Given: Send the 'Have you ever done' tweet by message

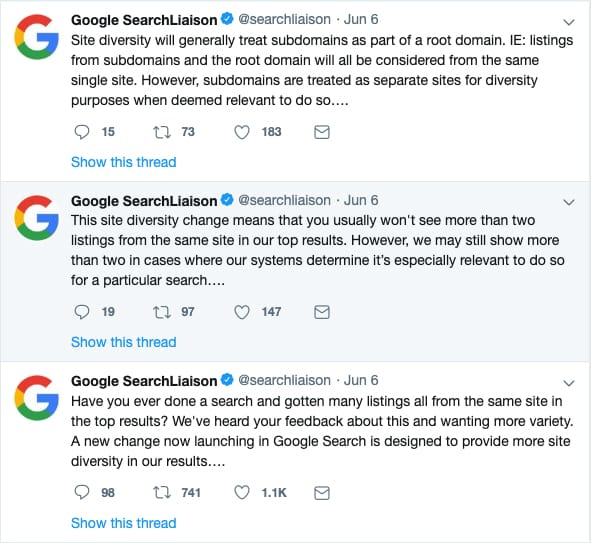Looking at the screenshot, I should point(322,493).
